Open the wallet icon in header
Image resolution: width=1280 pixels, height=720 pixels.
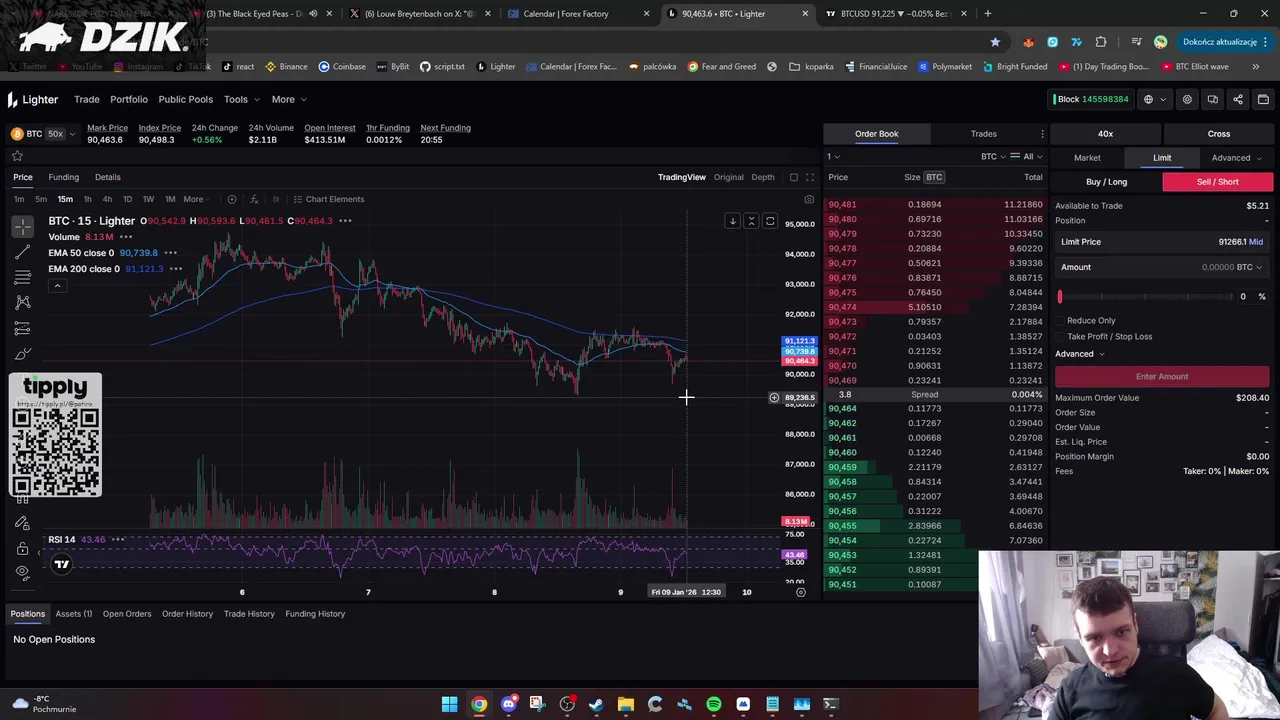click(x=1263, y=99)
